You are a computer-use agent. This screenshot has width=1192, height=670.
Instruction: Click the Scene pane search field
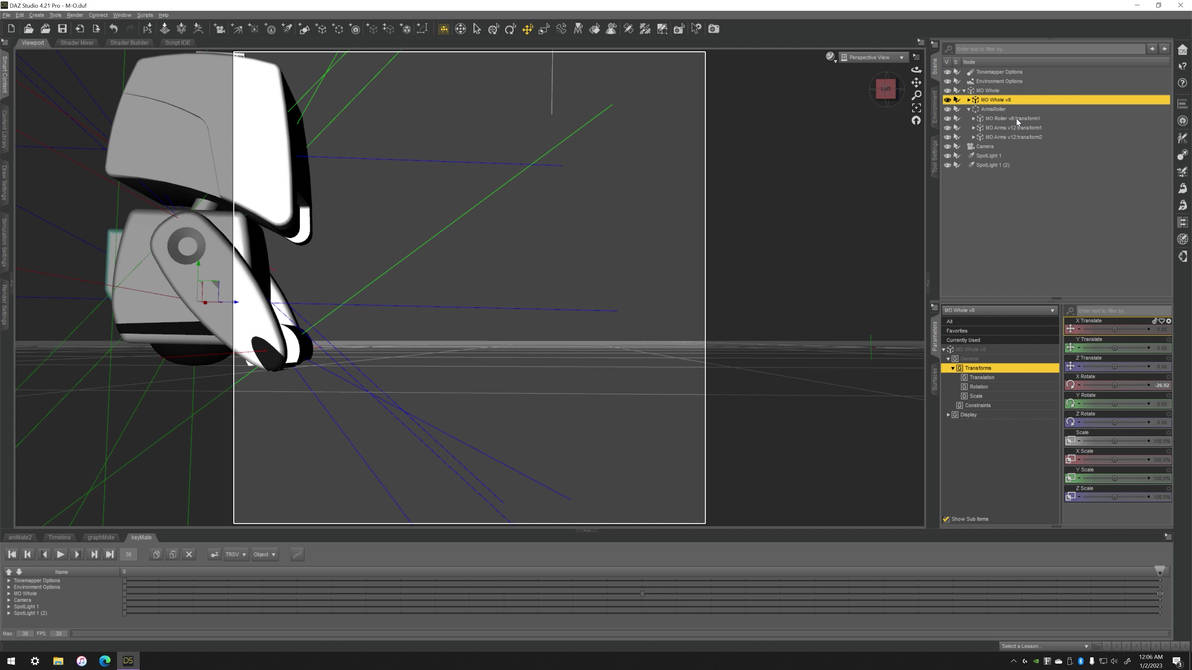pos(1049,49)
